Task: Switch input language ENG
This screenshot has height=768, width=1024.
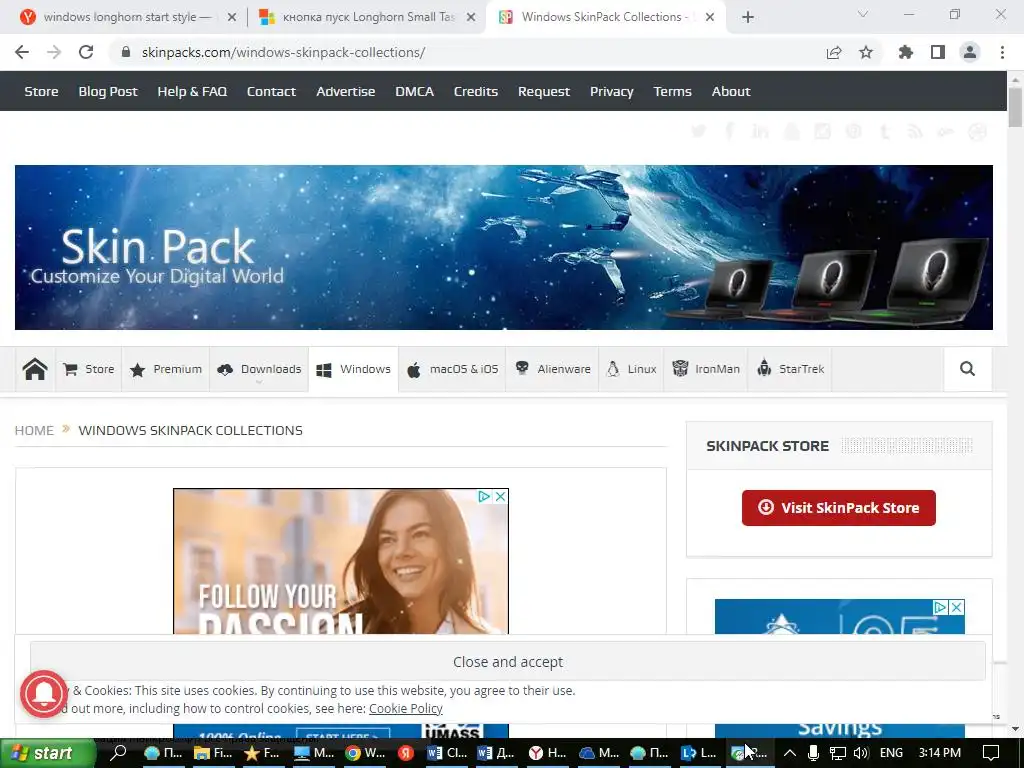Action: point(891,753)
